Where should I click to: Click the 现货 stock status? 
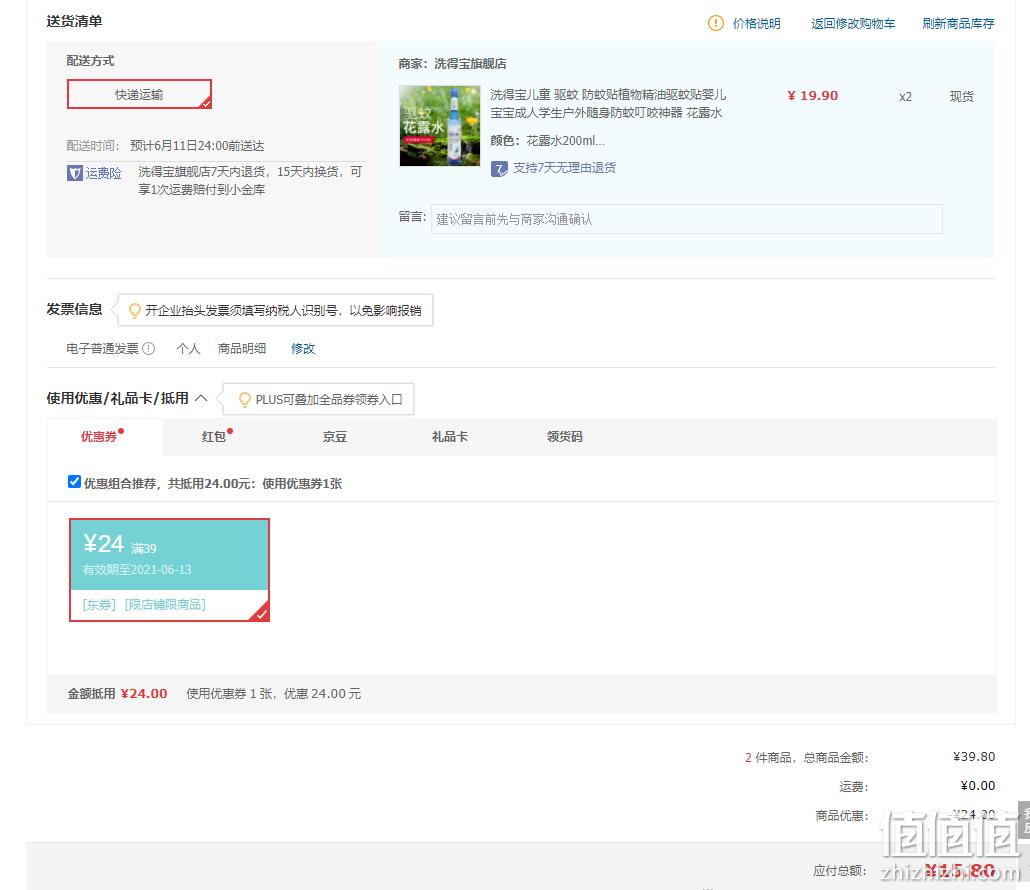961,97
